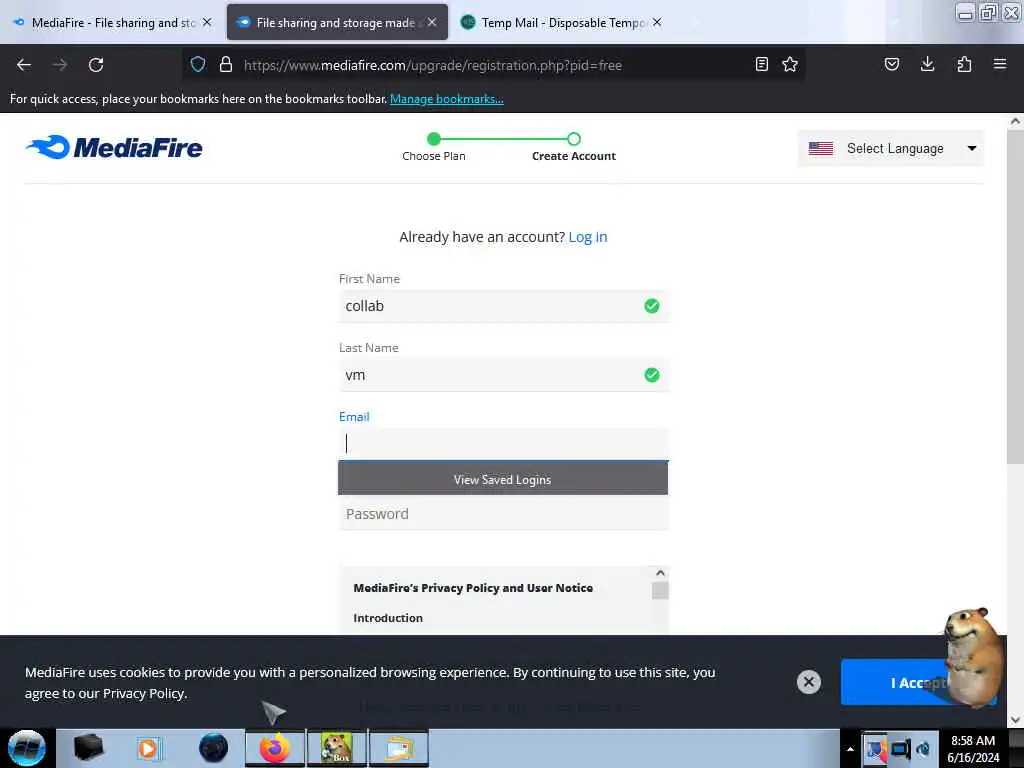Click the page scrollbar up arrow
Screen dimensions: 1024x768
tap(1015, 121)
